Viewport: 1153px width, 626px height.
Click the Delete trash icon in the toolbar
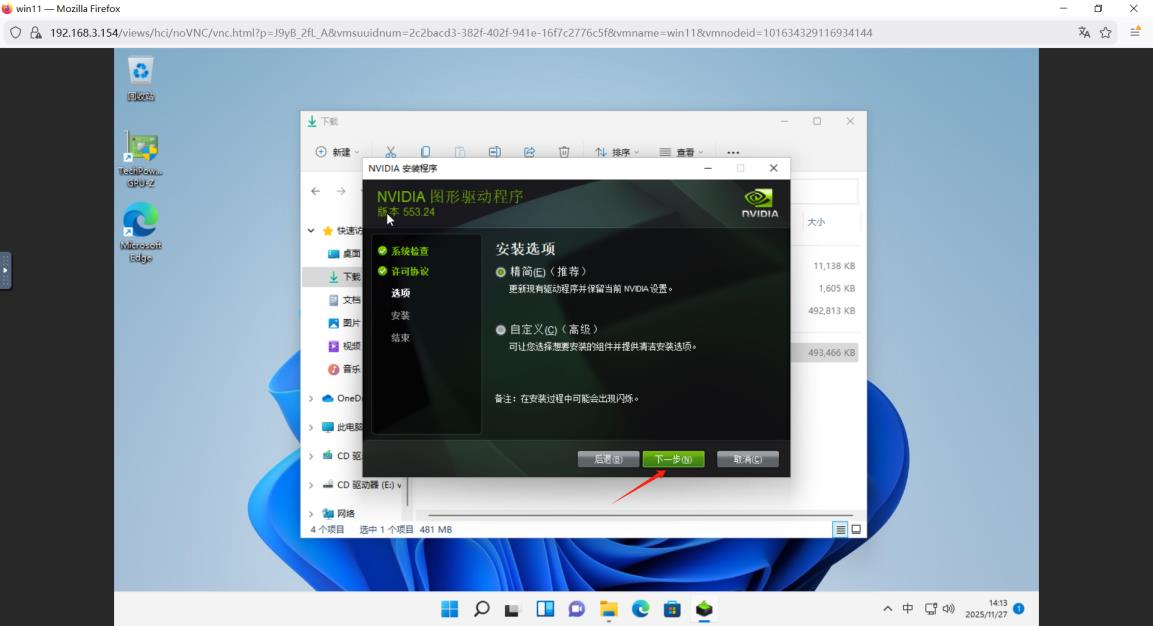coord(563,151)
